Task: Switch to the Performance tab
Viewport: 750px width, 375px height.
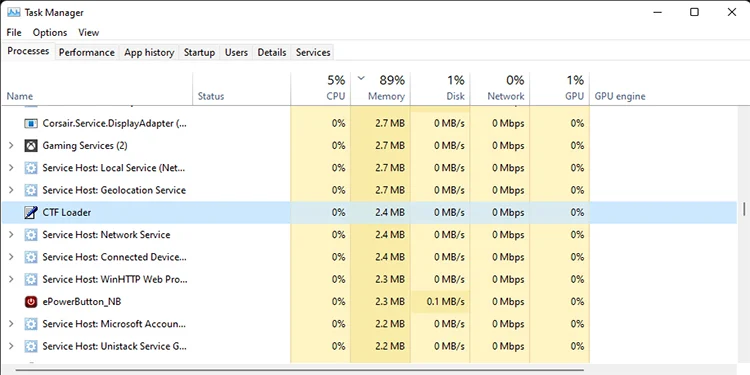Action: pos(87,53)
